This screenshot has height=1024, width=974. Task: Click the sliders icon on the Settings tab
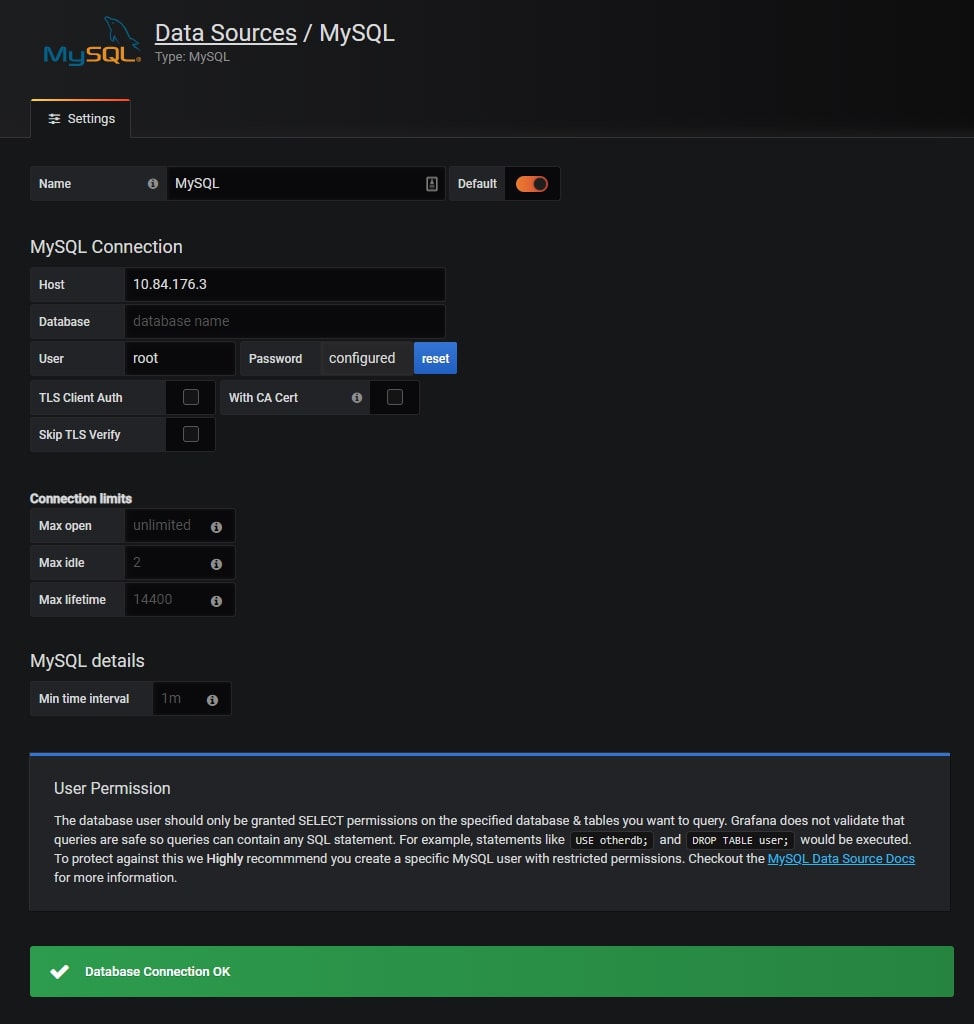pyautogui.click(x=54, y=118)
